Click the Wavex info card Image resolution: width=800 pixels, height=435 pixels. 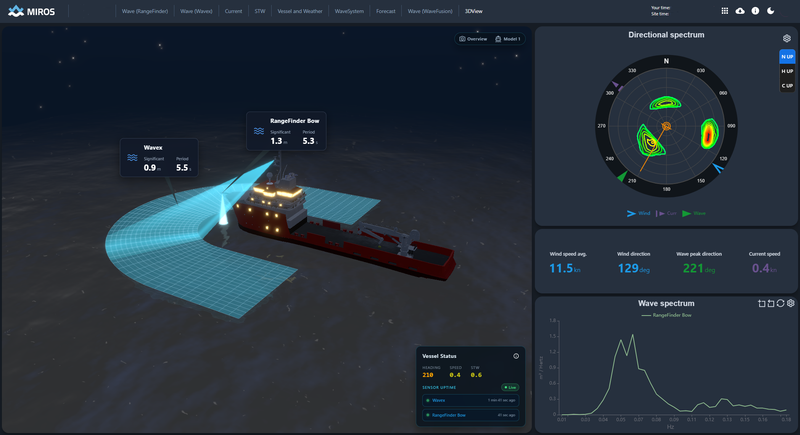coord(159,158)
